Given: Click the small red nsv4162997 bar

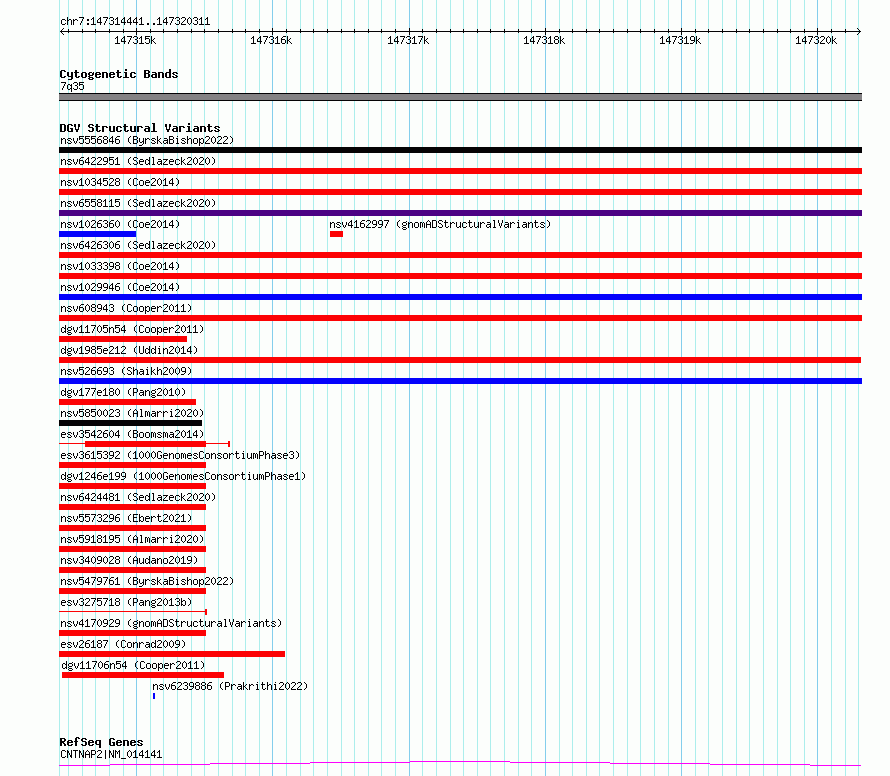Looking at the screenshot, I should [x=336, y=234].
